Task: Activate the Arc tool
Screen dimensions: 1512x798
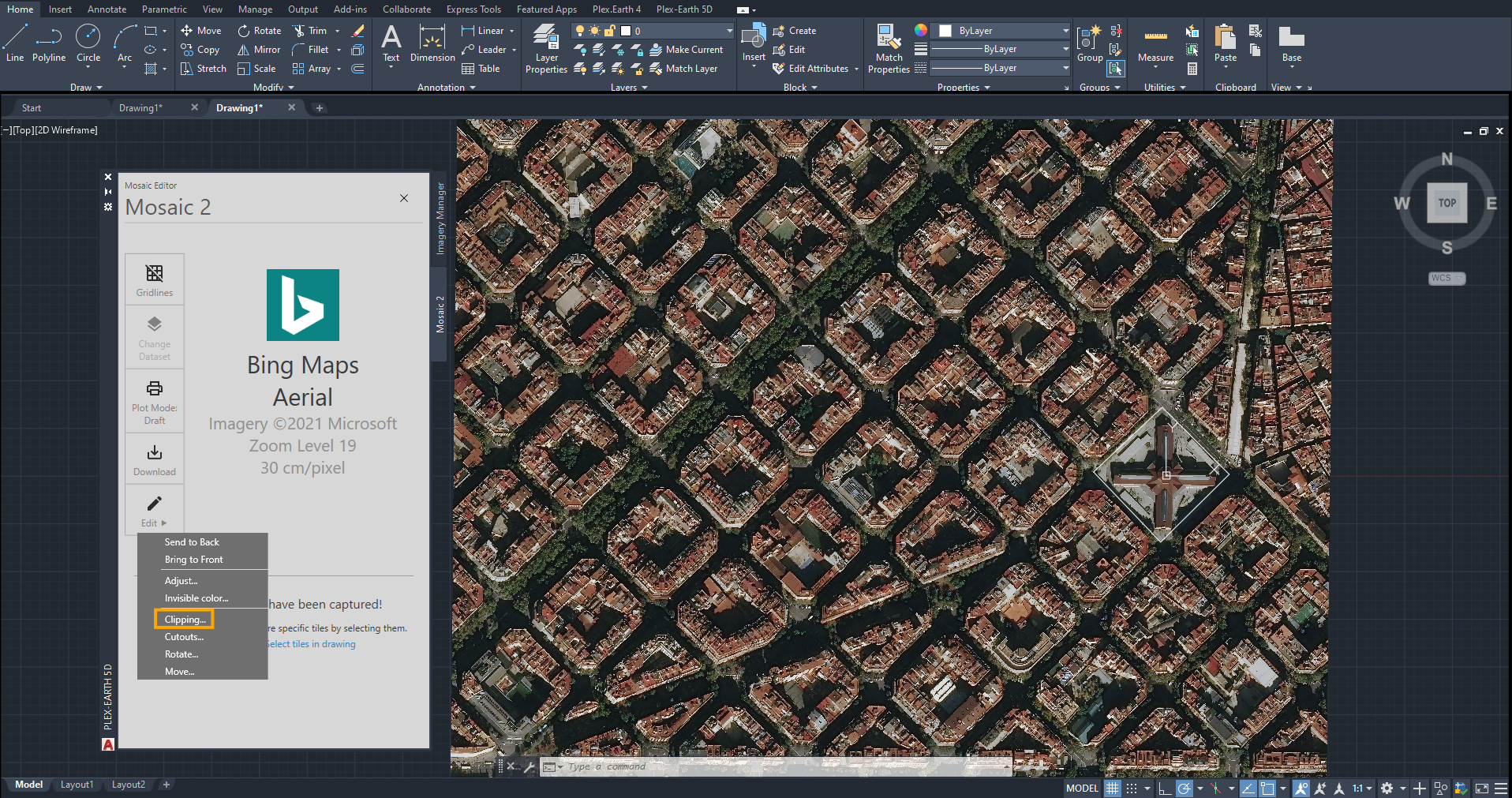Action: pyautogui.click(x=125, y=43)
